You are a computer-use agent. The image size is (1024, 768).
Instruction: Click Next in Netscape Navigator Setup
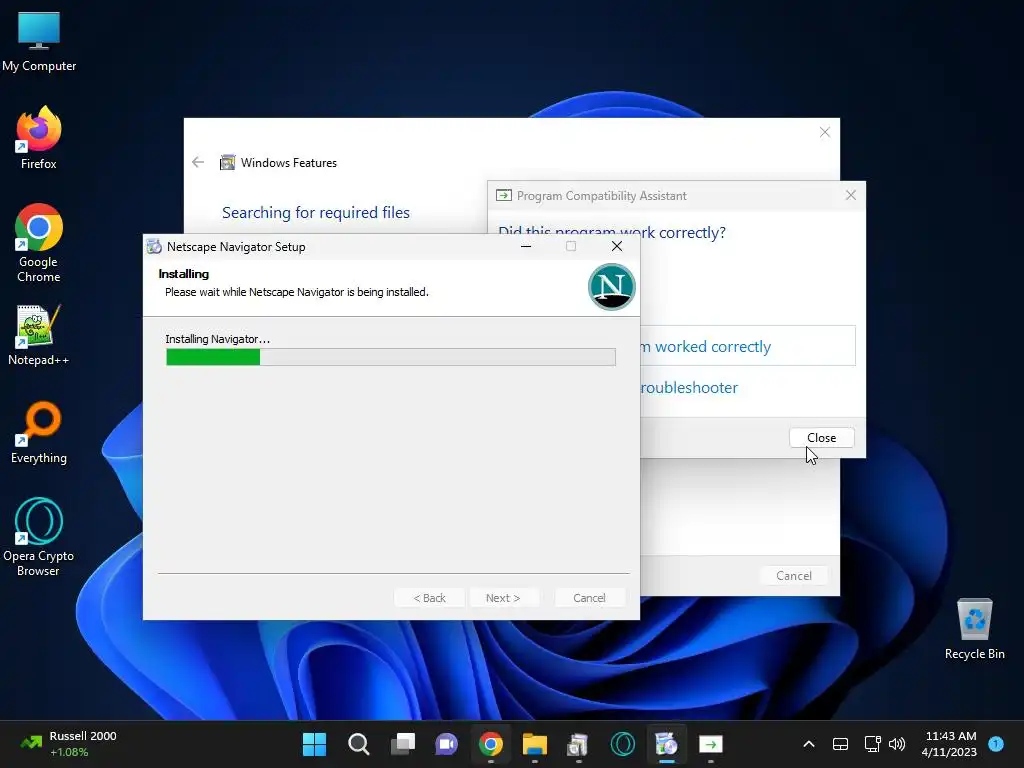coord(503,598)
